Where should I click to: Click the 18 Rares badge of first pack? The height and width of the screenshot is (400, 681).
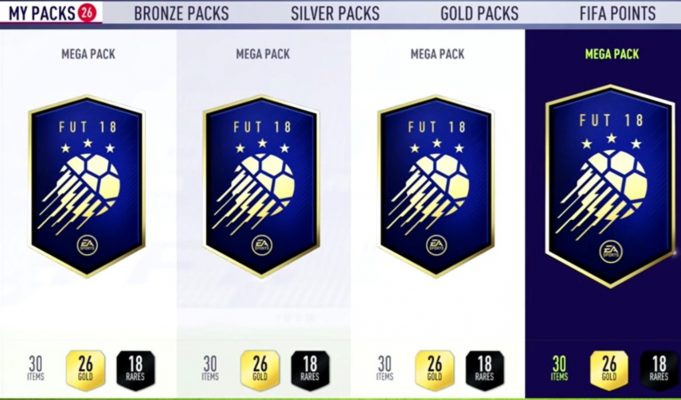tap(136, 370)
